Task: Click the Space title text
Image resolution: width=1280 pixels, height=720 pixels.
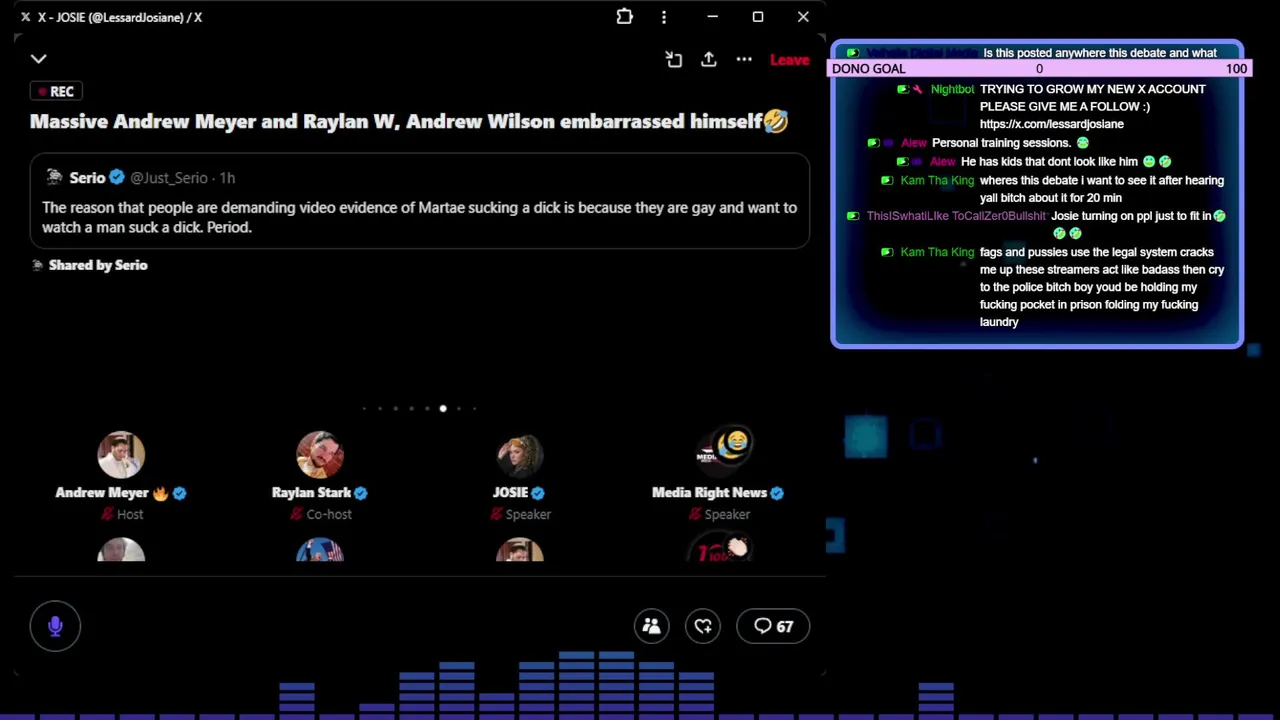Action: (x=409, y=121)
